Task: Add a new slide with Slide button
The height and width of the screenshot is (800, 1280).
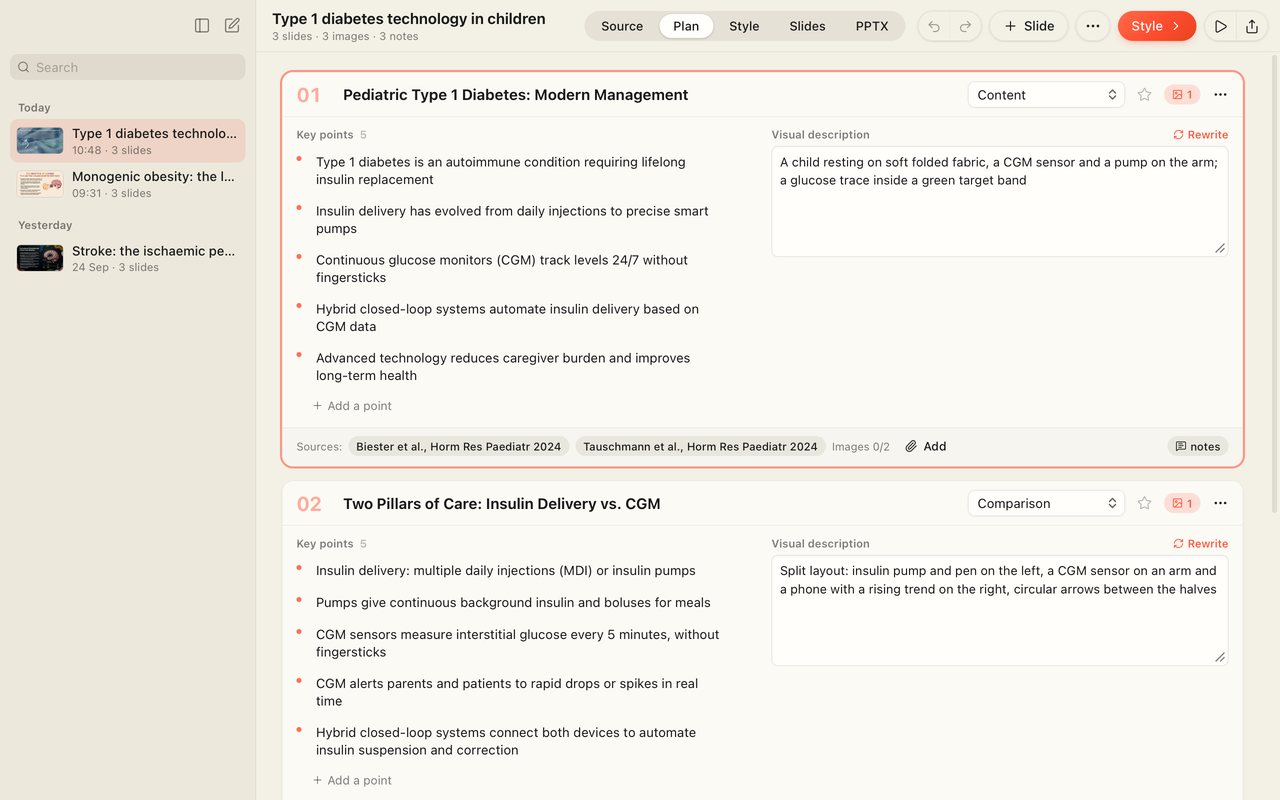Action: pyautogui.click(x=1029, y=26)
